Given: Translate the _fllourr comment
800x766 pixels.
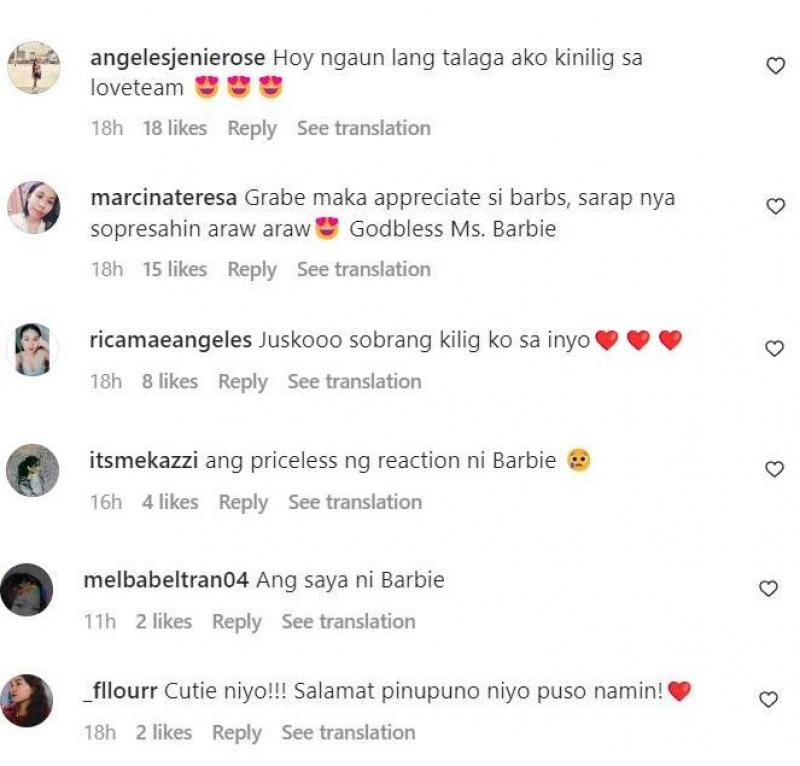Looking at the screenshot, I should (x=348, y=733).
